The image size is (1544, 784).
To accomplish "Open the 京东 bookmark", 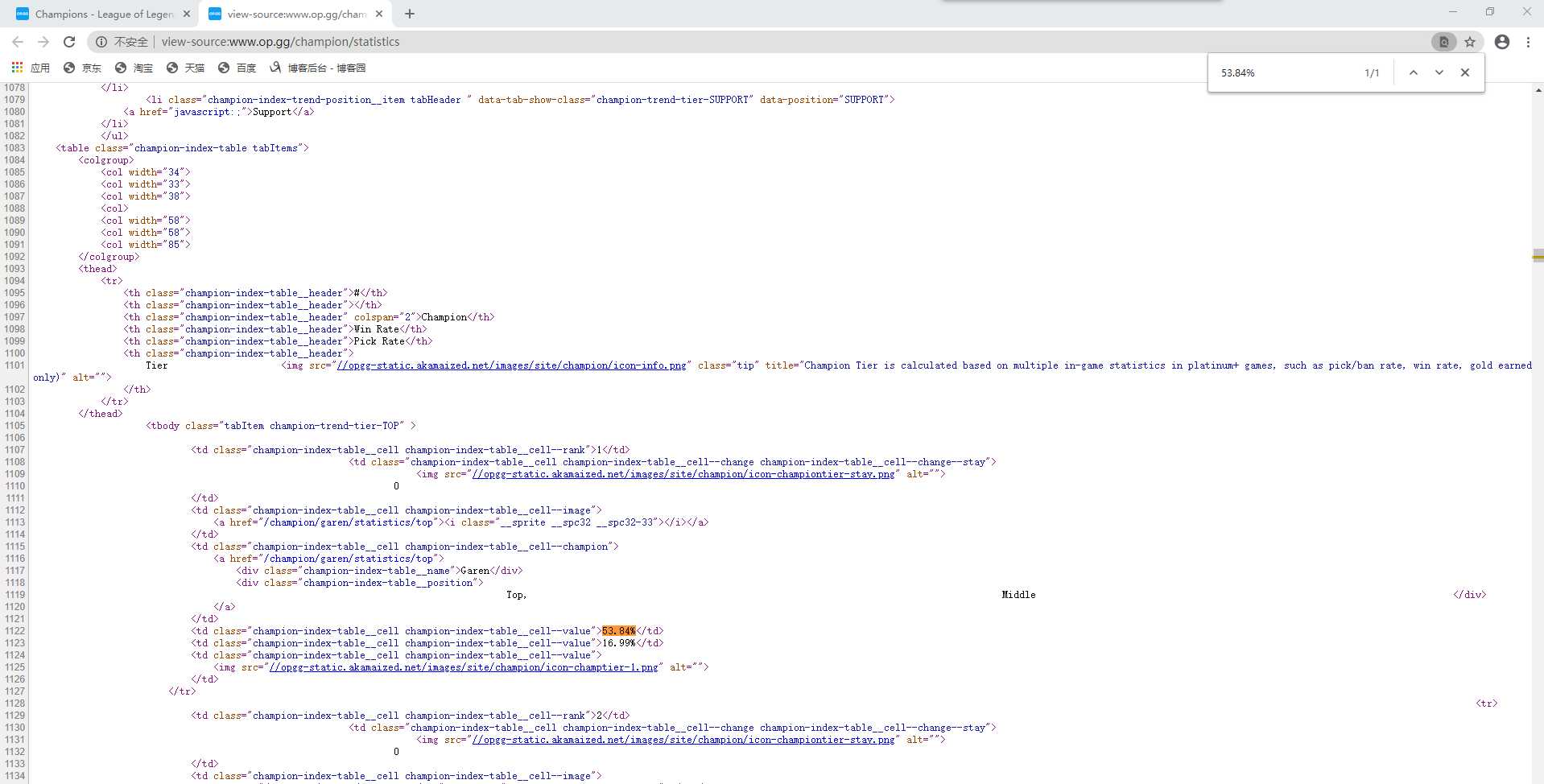I will (x=82, y=68).
